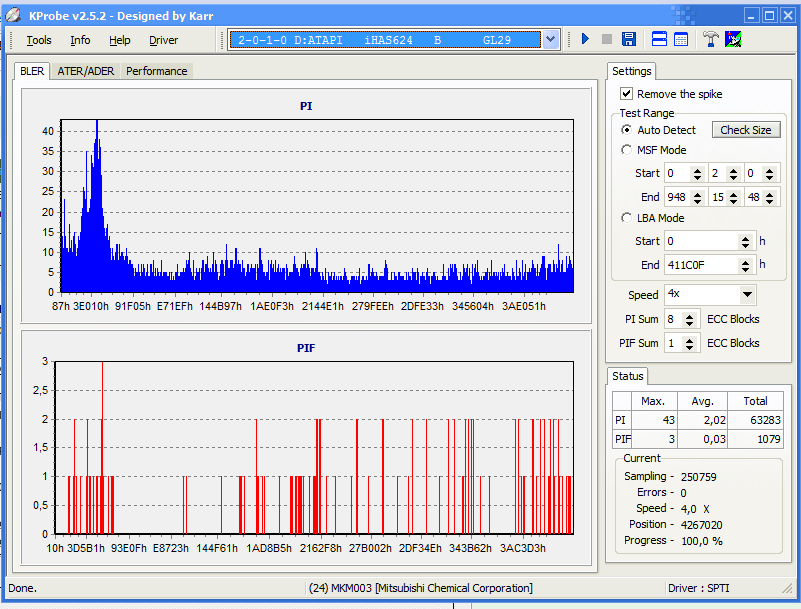Open the Tools menu
This screenshot has width=801, height=609.
point(39,40)
